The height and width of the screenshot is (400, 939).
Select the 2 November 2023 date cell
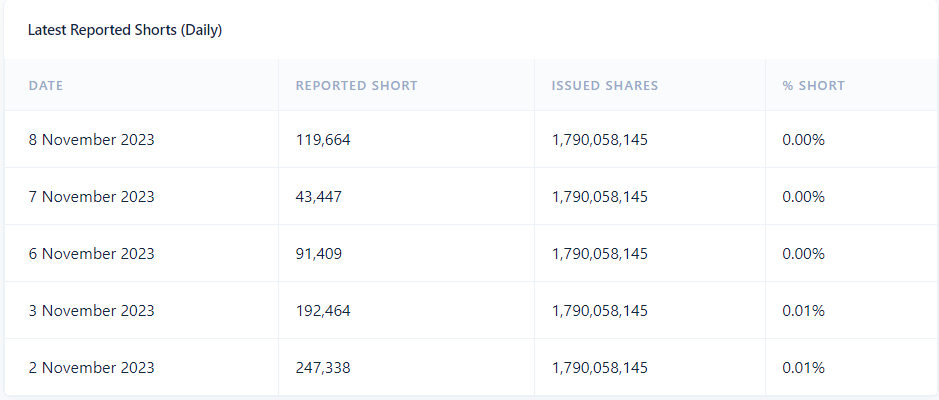(91, 368)
